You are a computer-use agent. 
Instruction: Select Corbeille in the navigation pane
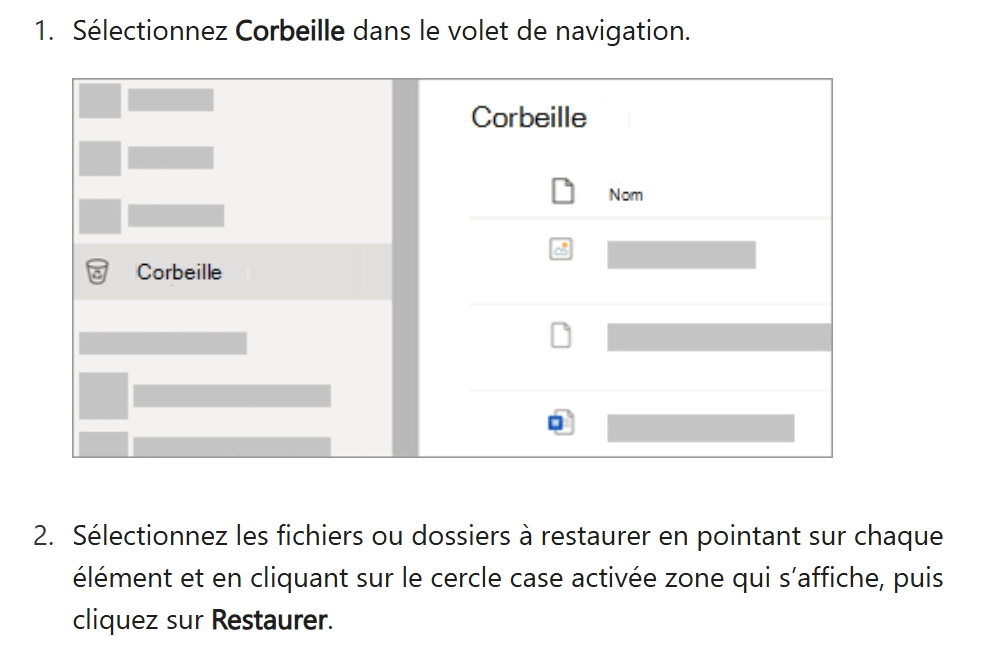[232, 272]
